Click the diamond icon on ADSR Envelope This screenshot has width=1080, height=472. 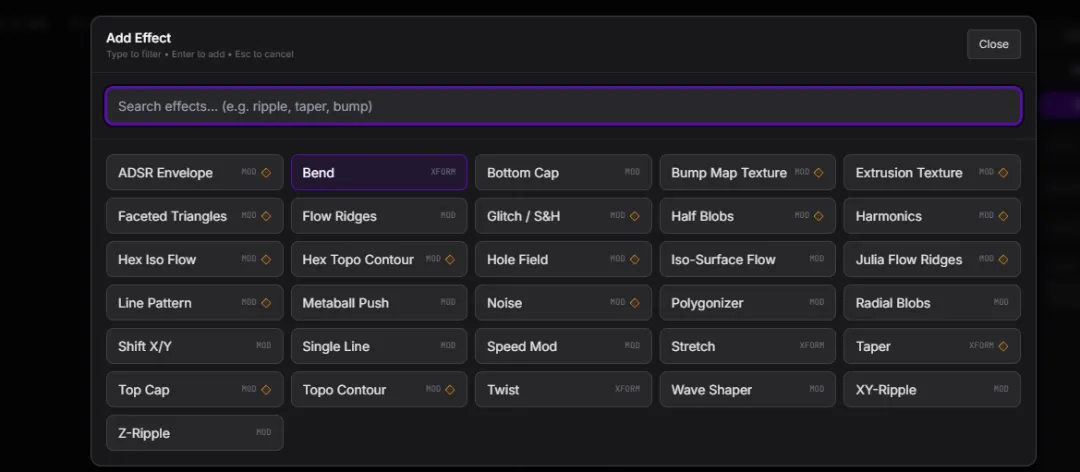point(266,173)
